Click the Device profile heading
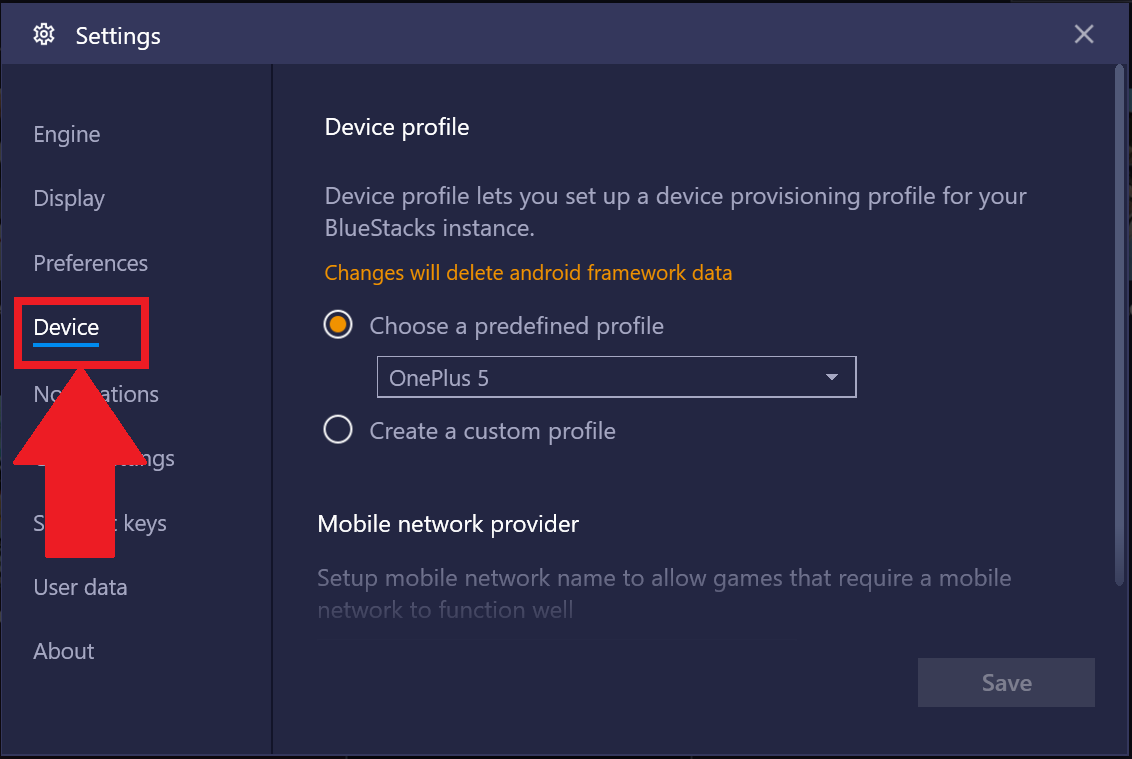Image resolution: width=1132 pixels, height=759 pixels. 397,127
